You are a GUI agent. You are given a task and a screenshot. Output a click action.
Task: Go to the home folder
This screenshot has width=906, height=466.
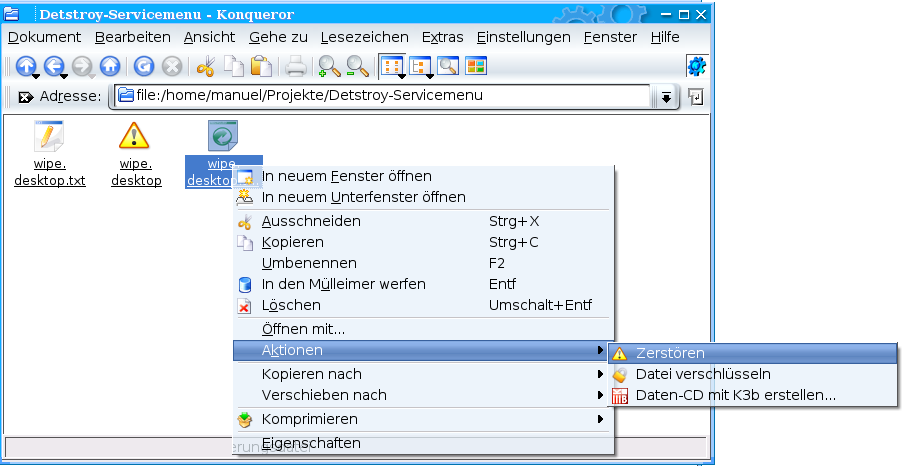click(x=110, y=66)
